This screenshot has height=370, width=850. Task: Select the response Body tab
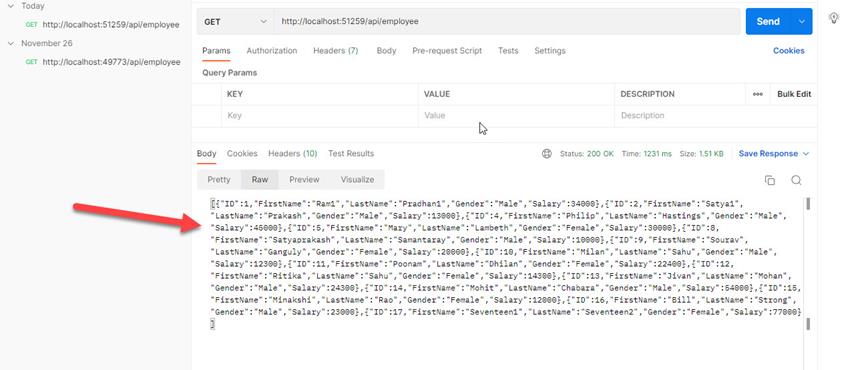(x=207, y=153)
